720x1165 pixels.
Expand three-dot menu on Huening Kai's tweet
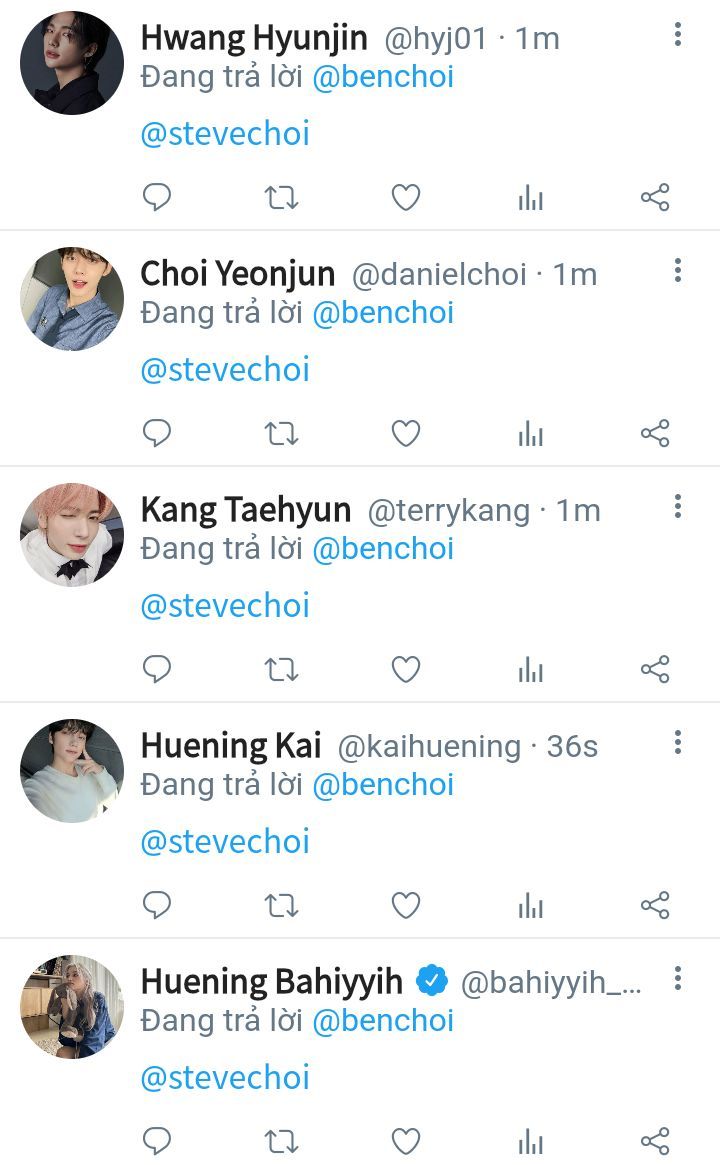678,743
